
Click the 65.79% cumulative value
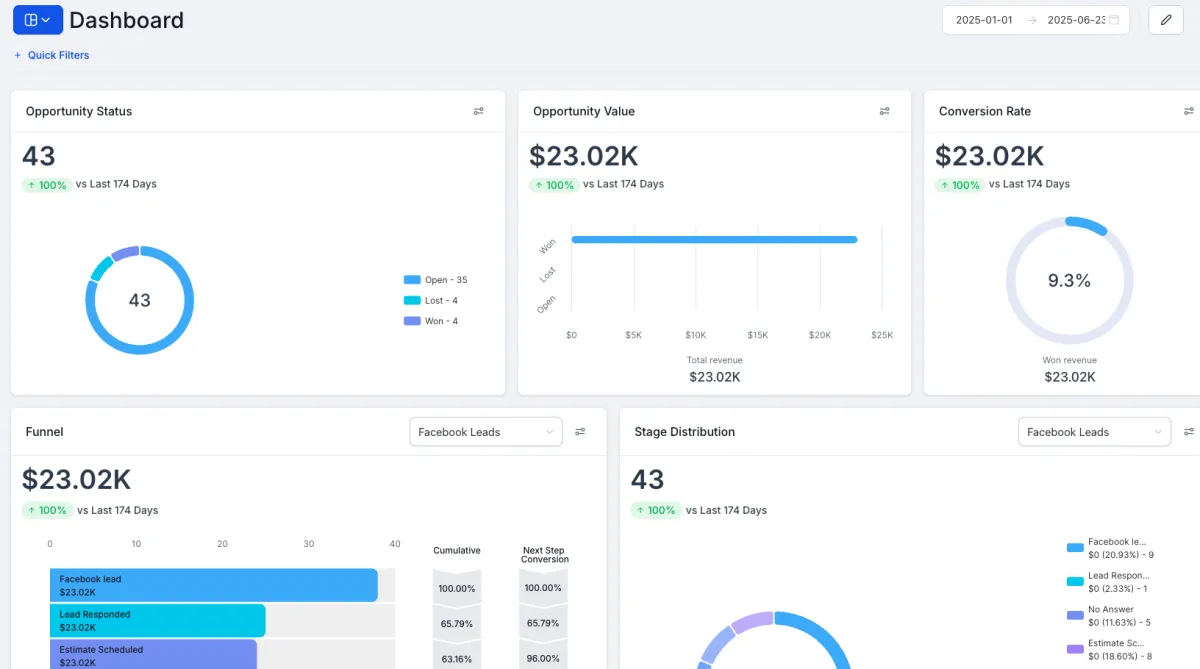[x=457, y=623]
